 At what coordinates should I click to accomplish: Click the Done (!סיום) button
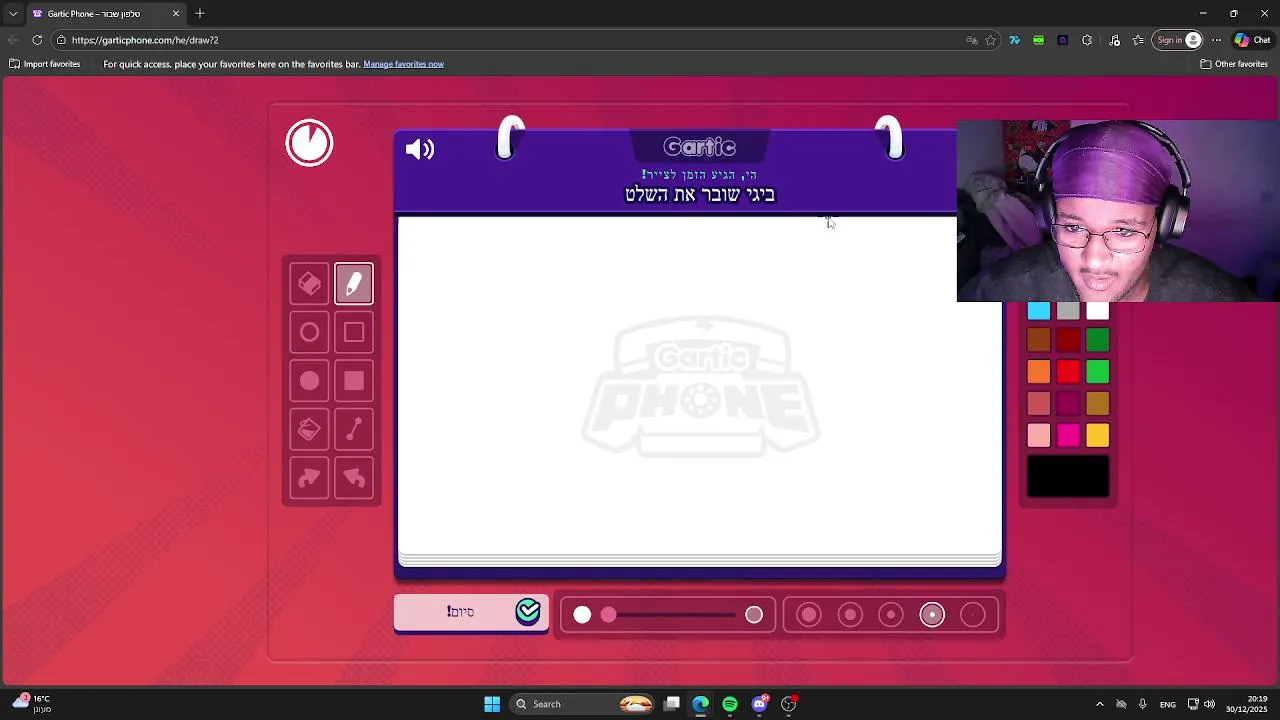(471, 612)
